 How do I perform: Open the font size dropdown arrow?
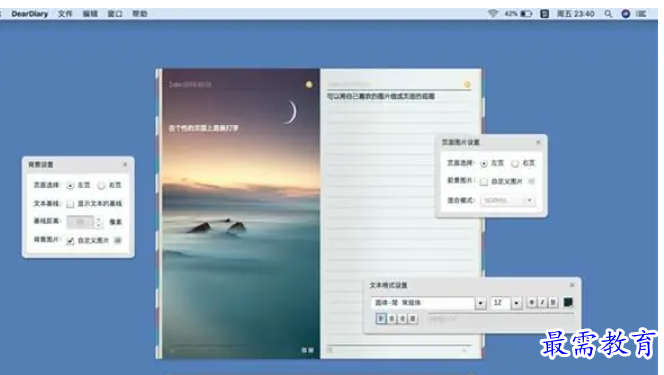[516, 303]
